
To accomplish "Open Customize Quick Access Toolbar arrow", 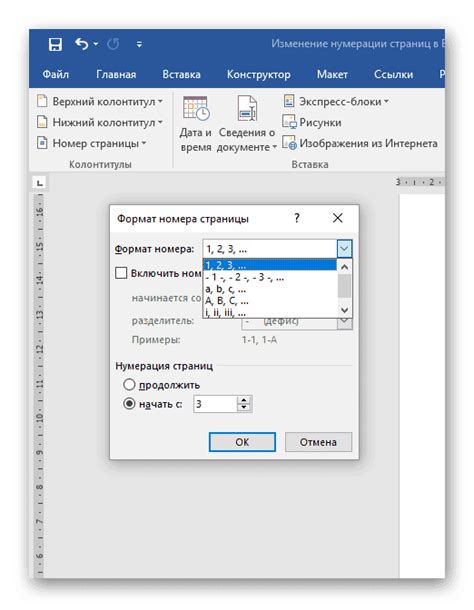I will click(x=139, y=44).
